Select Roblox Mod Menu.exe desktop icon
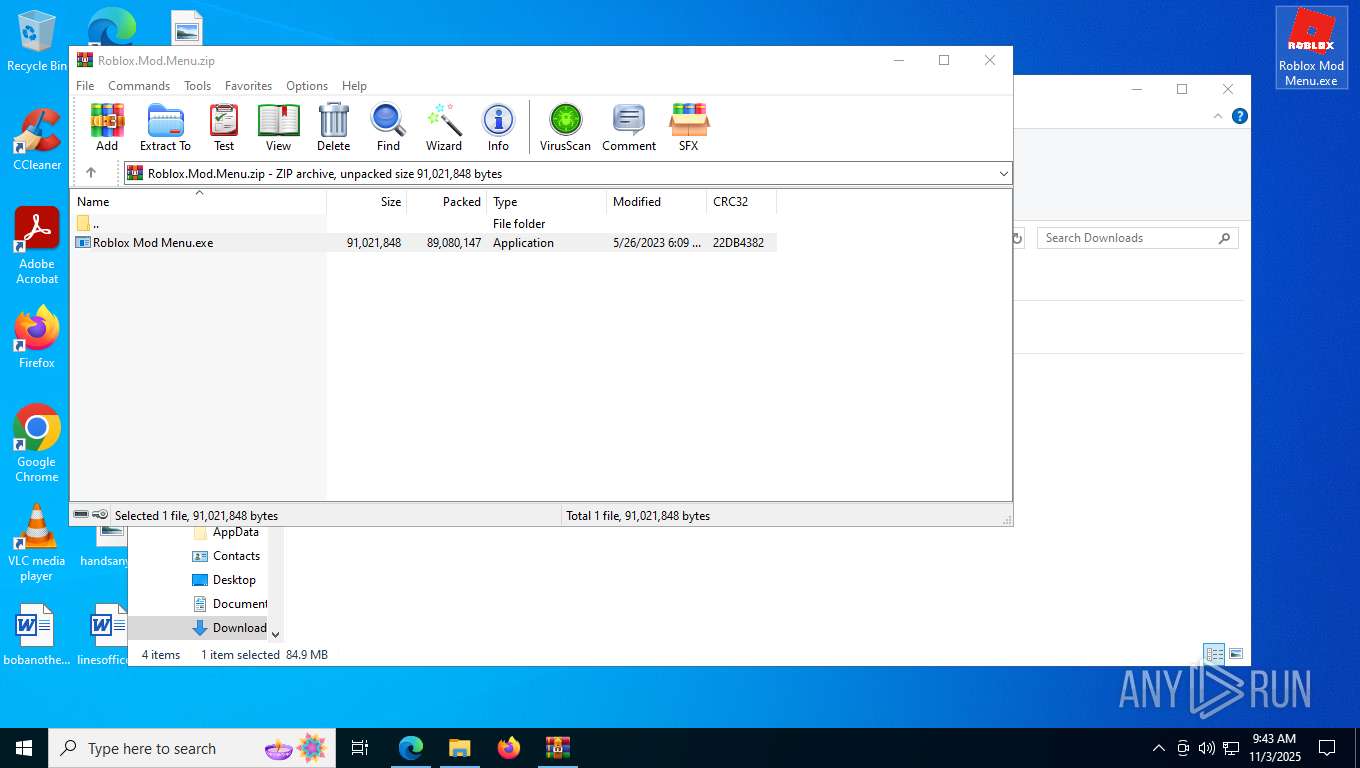The height and width of the screenshot is (768, 1360). point(1311,48)
